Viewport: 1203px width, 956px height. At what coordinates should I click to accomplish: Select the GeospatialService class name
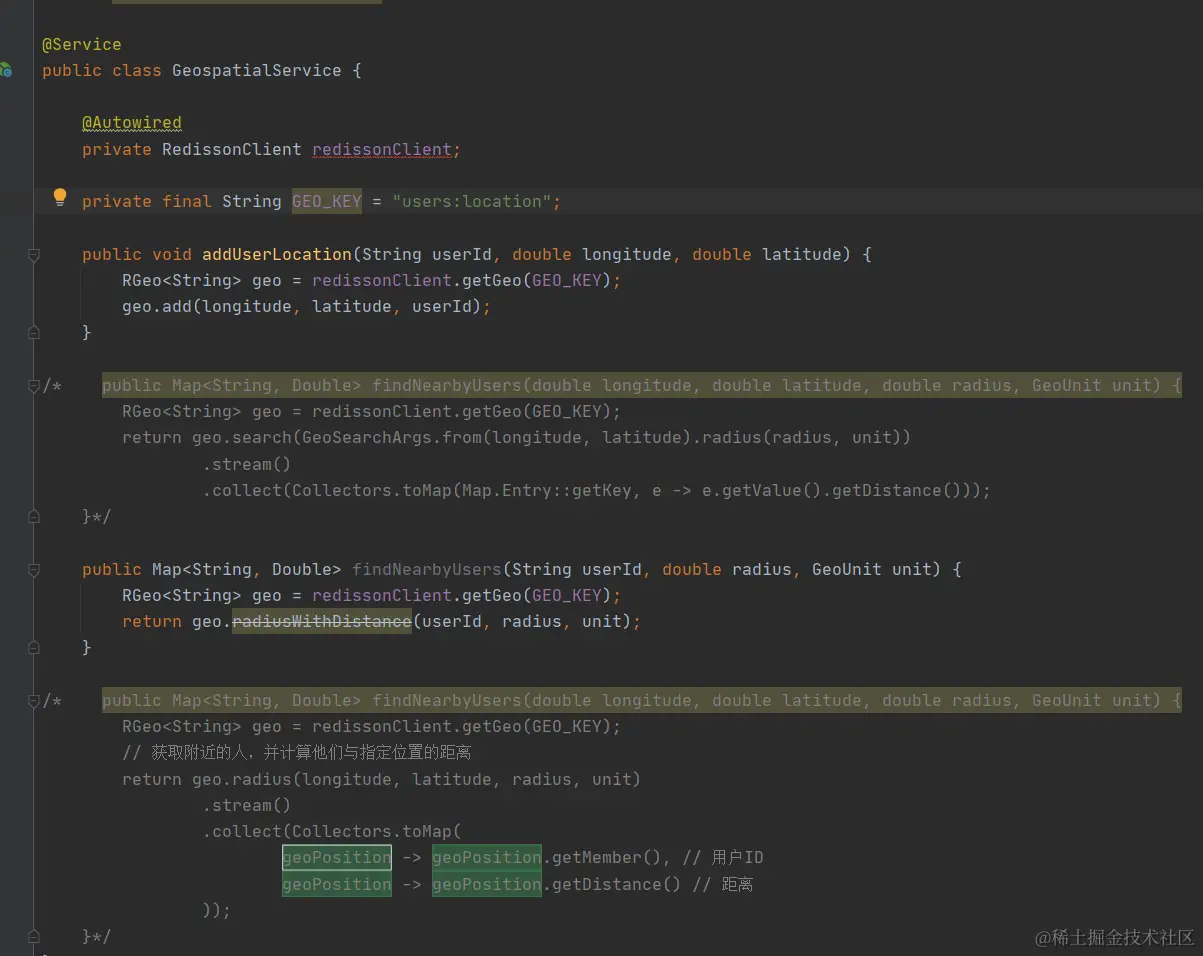click(256, 71)
